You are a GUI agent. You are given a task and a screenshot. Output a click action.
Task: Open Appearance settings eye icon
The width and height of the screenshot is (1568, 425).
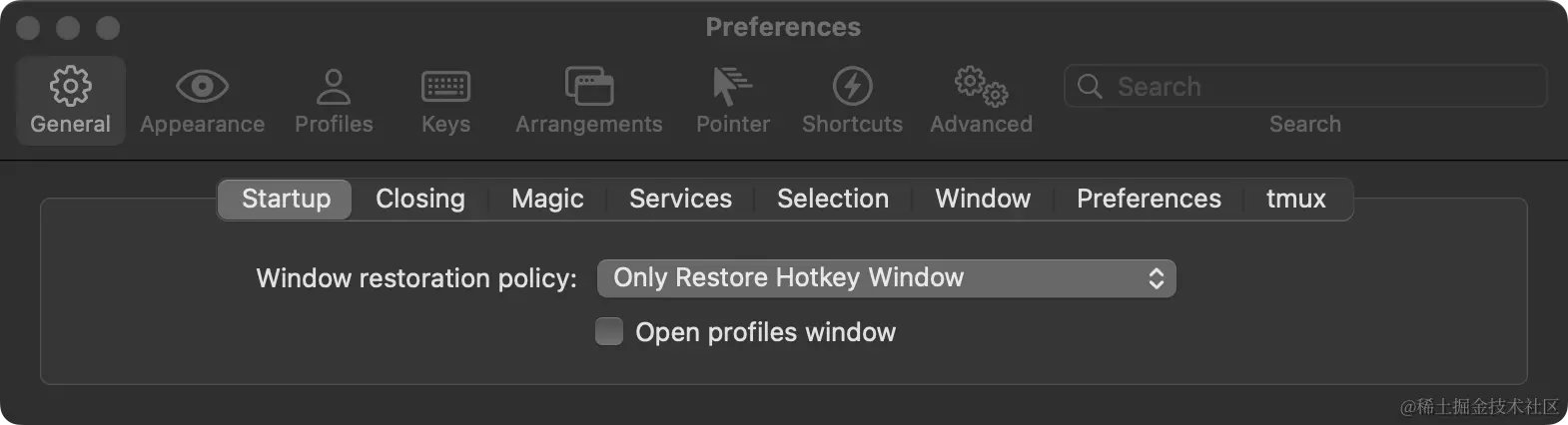coord(202,87)
